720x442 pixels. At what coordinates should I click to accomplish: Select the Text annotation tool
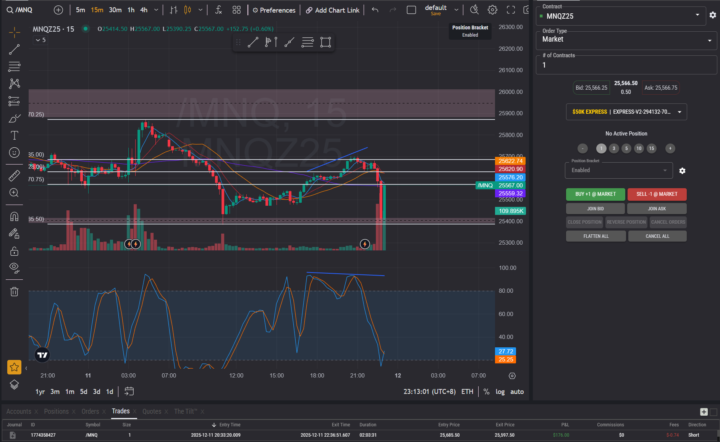pyautogui.click(x=14, y=135)
